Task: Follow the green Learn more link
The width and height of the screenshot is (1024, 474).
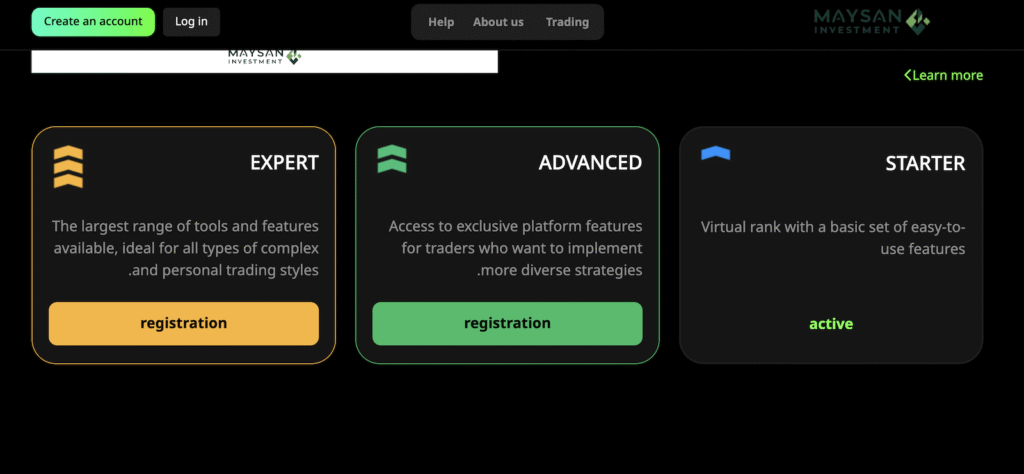Action: coord(943,75)
